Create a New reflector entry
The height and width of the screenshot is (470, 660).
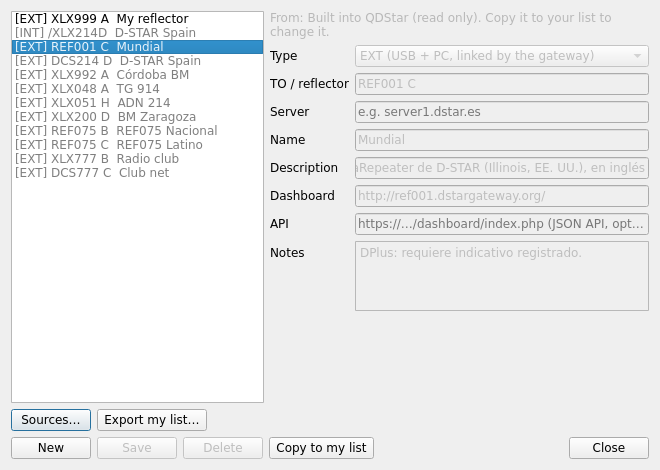pos(51,448)
